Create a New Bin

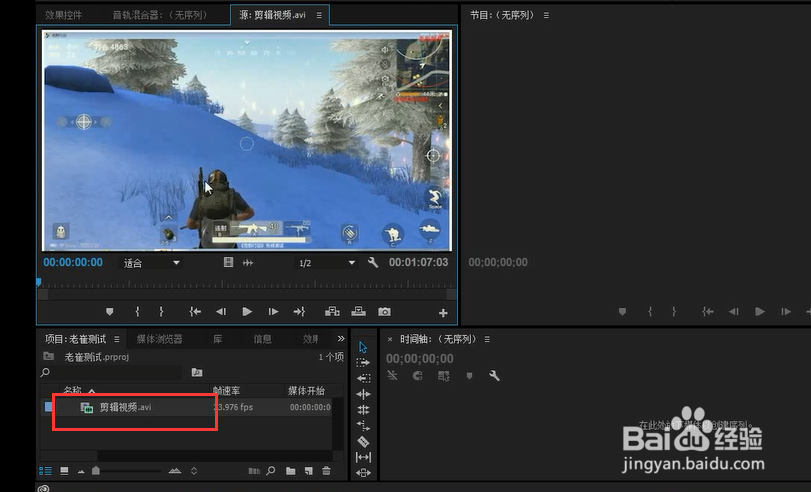pos(291,471)
